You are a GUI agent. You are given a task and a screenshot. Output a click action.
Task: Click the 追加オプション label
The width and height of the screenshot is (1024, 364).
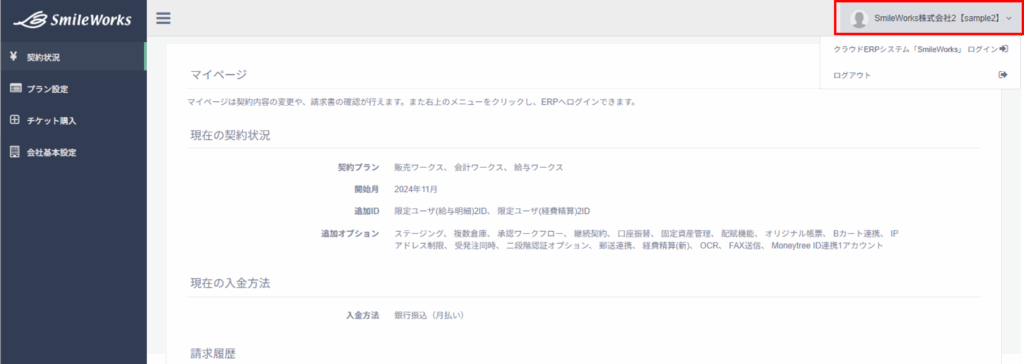[350, 233]
